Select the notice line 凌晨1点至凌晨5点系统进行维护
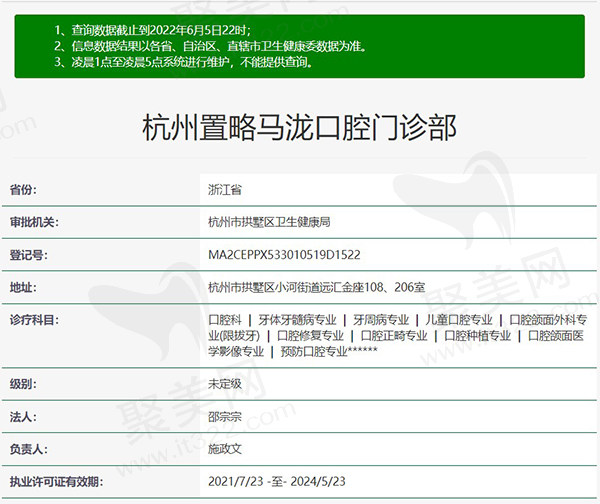This screenshot has height=504, width=600. tap(183, 62)
